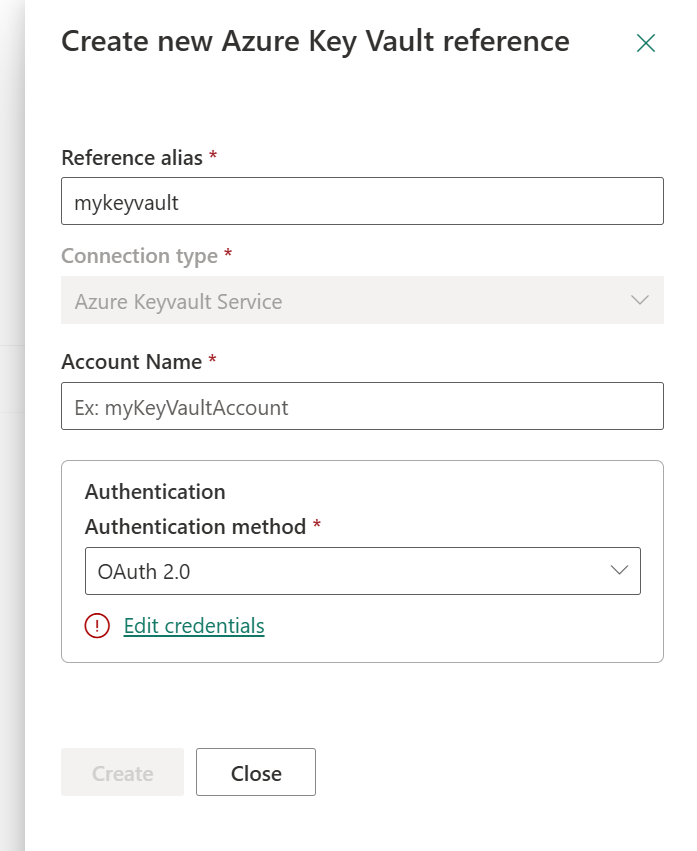
Task: Click the "Authentication method" label
Action: click(195, 527)
